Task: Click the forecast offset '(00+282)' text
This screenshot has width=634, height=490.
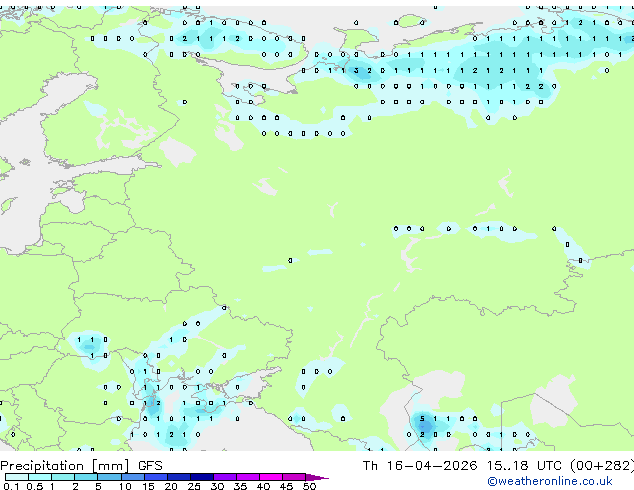Action: tap(602, 466)
